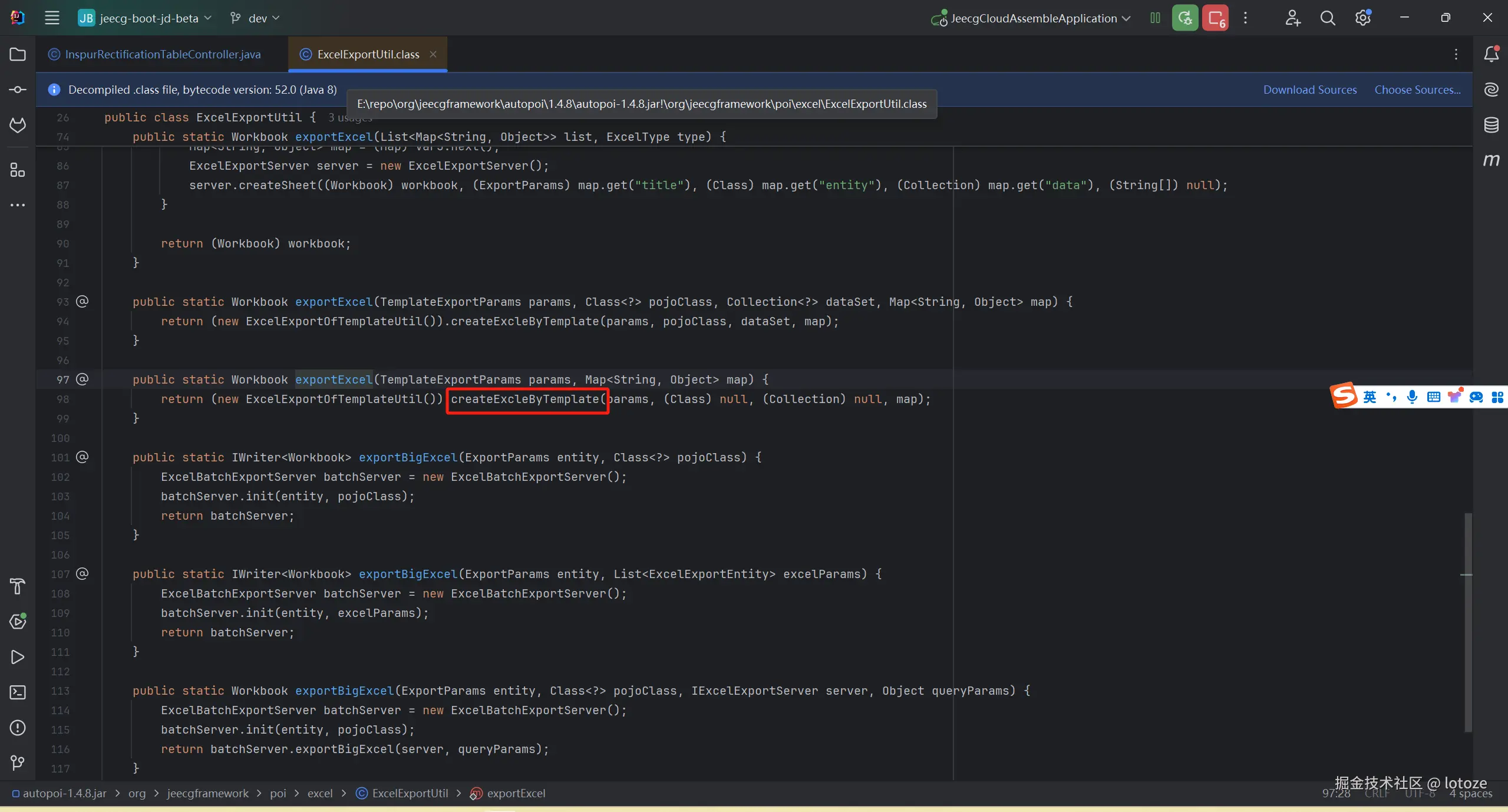Open the Git tool window icon
The image size is (1508, 812).
pos(18,763)
